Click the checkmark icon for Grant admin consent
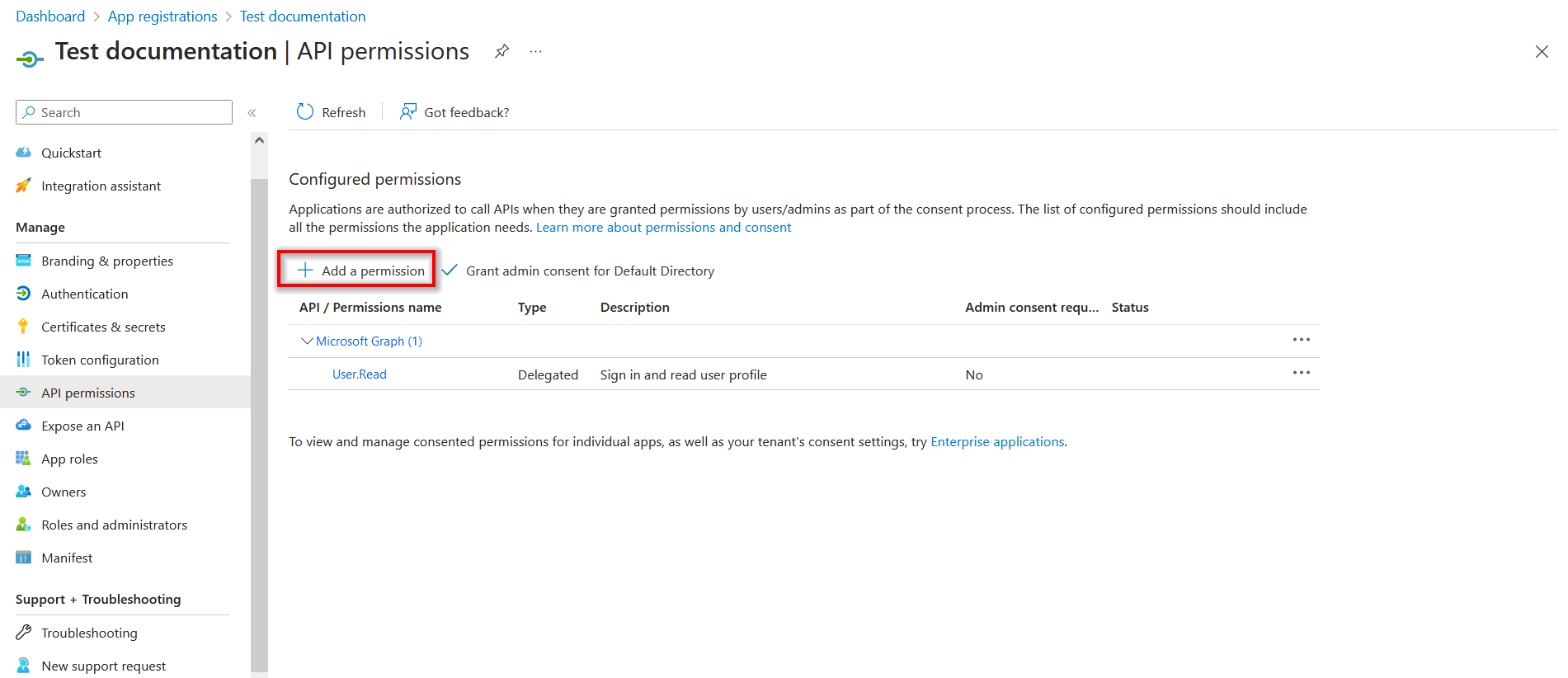 [x=450, y=270]
